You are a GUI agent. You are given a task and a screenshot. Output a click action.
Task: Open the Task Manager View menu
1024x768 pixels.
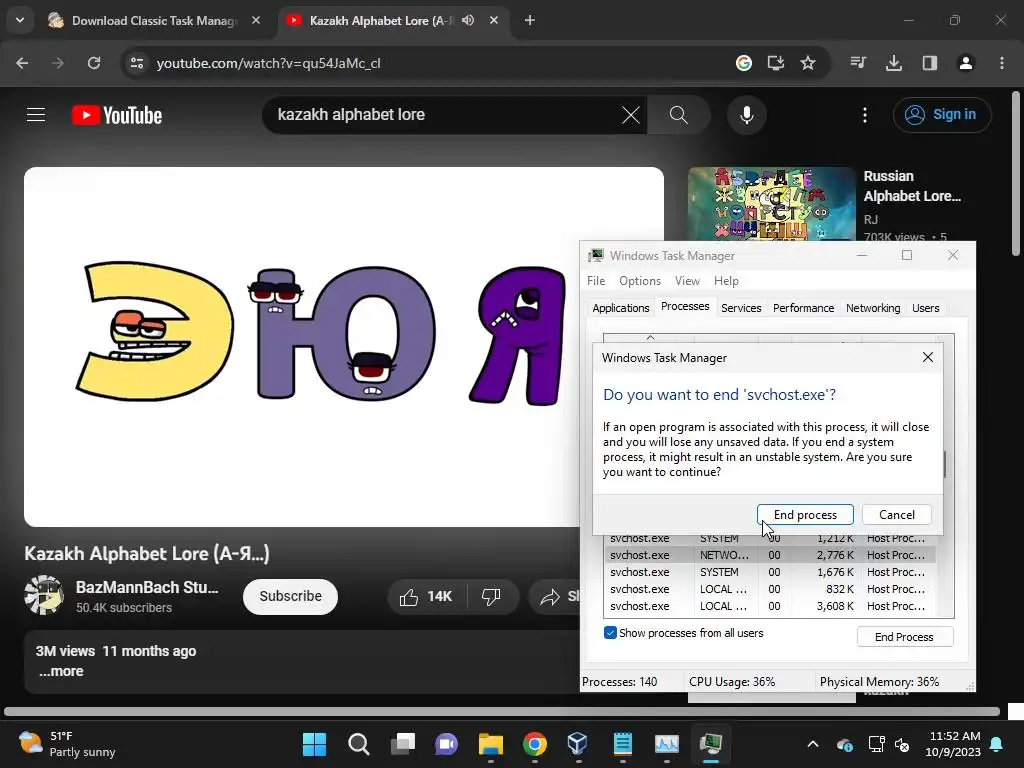(687, 281)
